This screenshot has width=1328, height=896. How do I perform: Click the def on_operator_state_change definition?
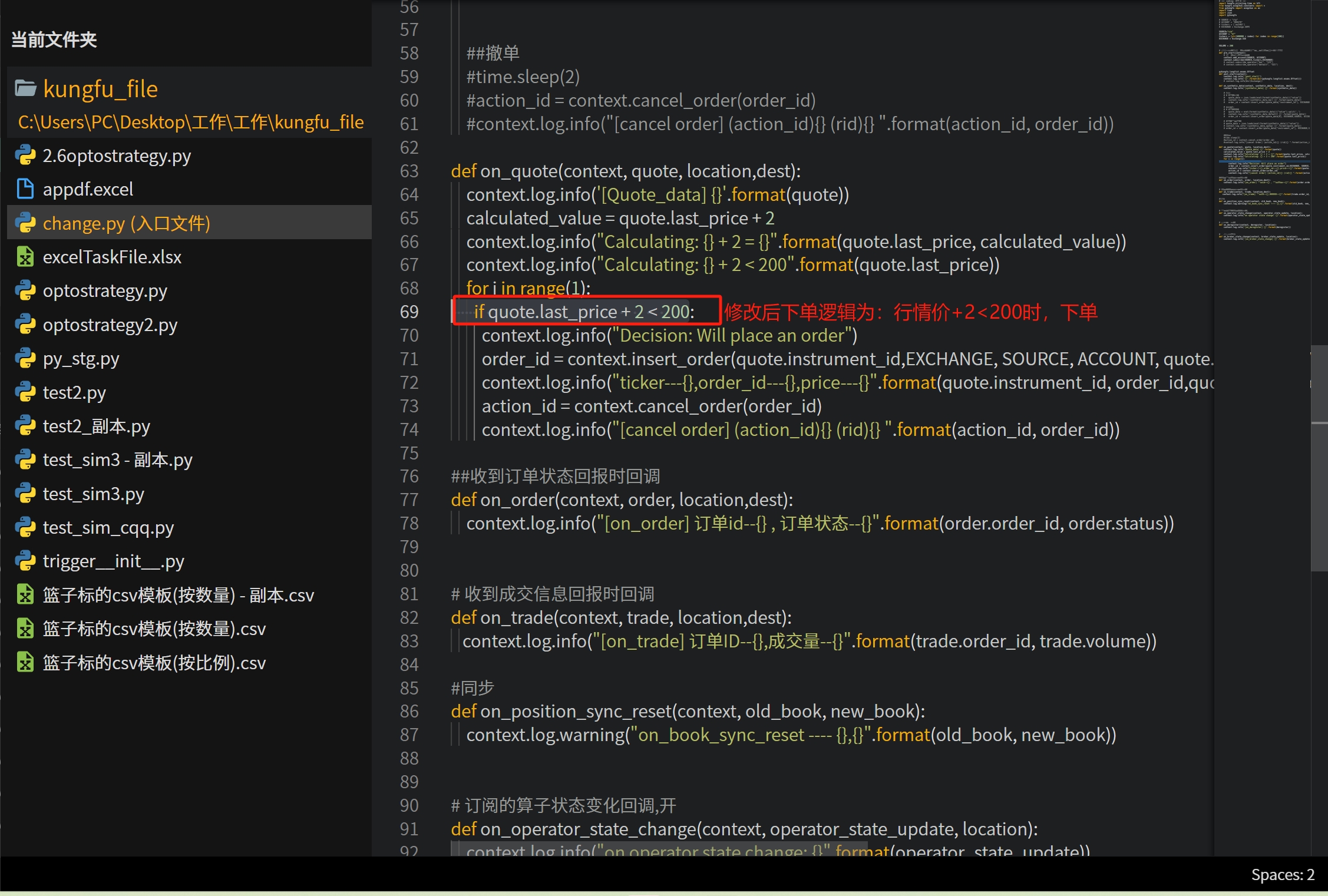744,829
